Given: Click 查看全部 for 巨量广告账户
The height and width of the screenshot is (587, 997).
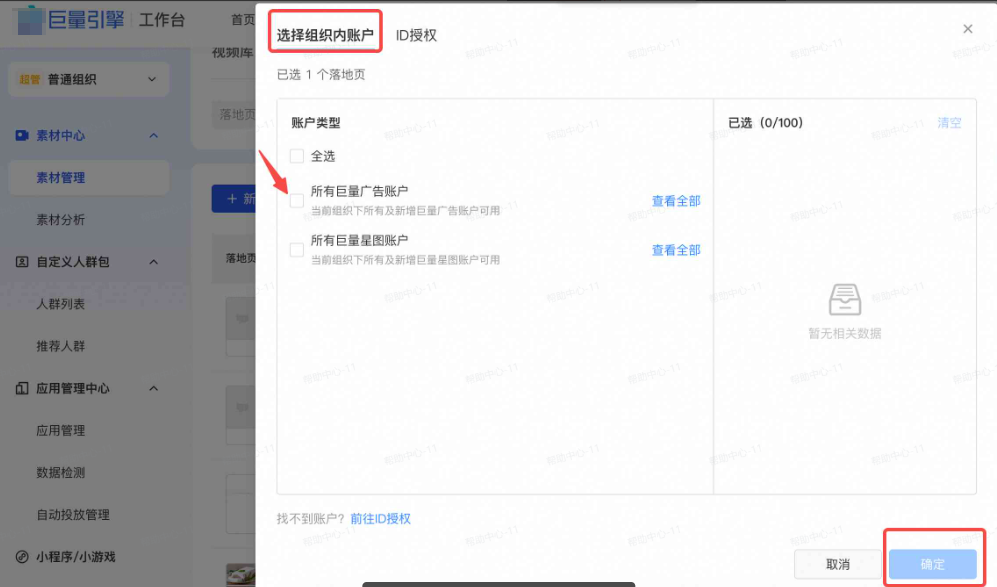Looking at the screenshot, I should 676,201.
